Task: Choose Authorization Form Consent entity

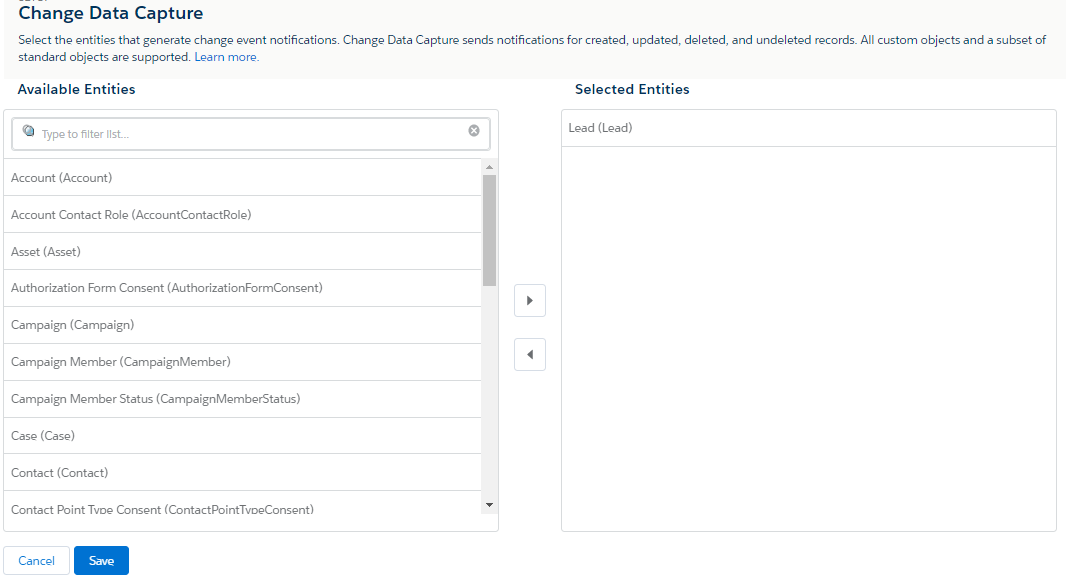Action: [243, 288]
